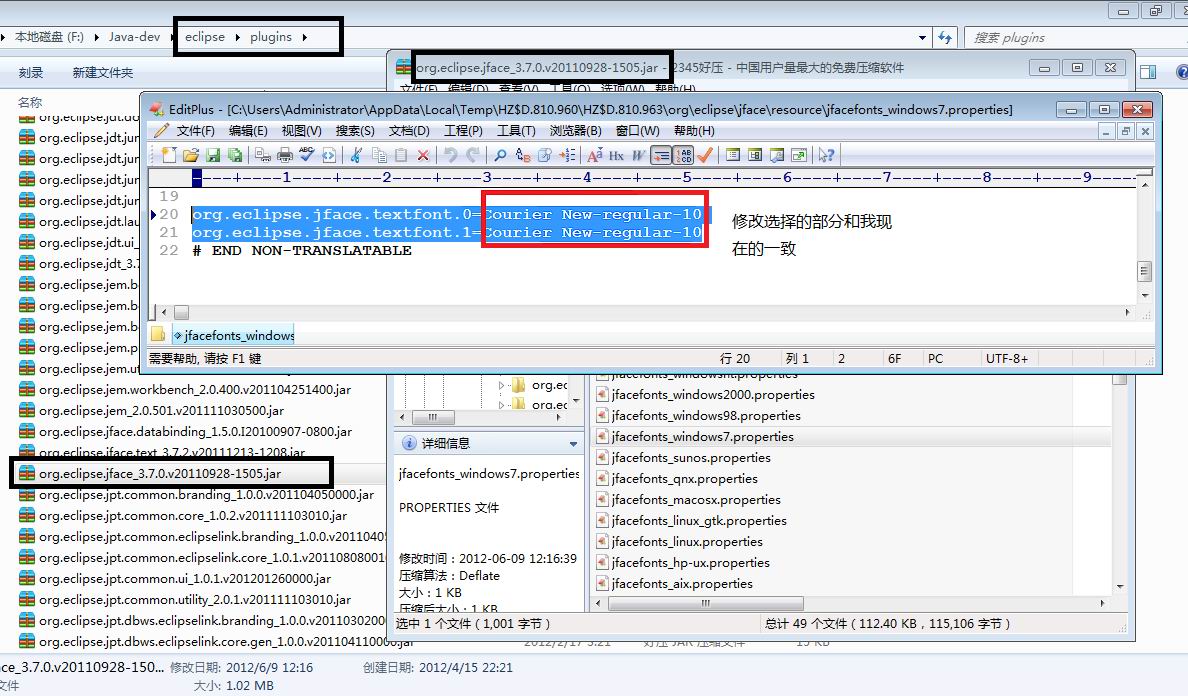Toggle the directory window icon
Image resolution: width=1188 pixels, height=696 pixels.
[x=734, y=155]
